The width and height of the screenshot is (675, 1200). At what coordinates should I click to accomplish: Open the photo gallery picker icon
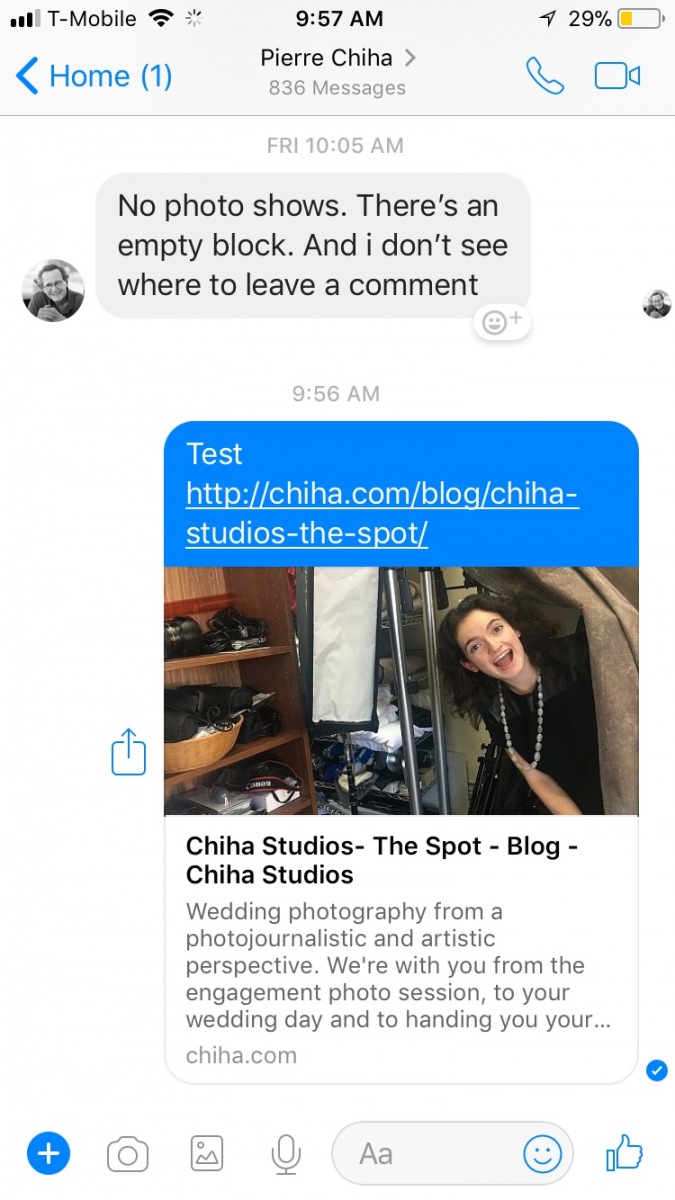207,1154
